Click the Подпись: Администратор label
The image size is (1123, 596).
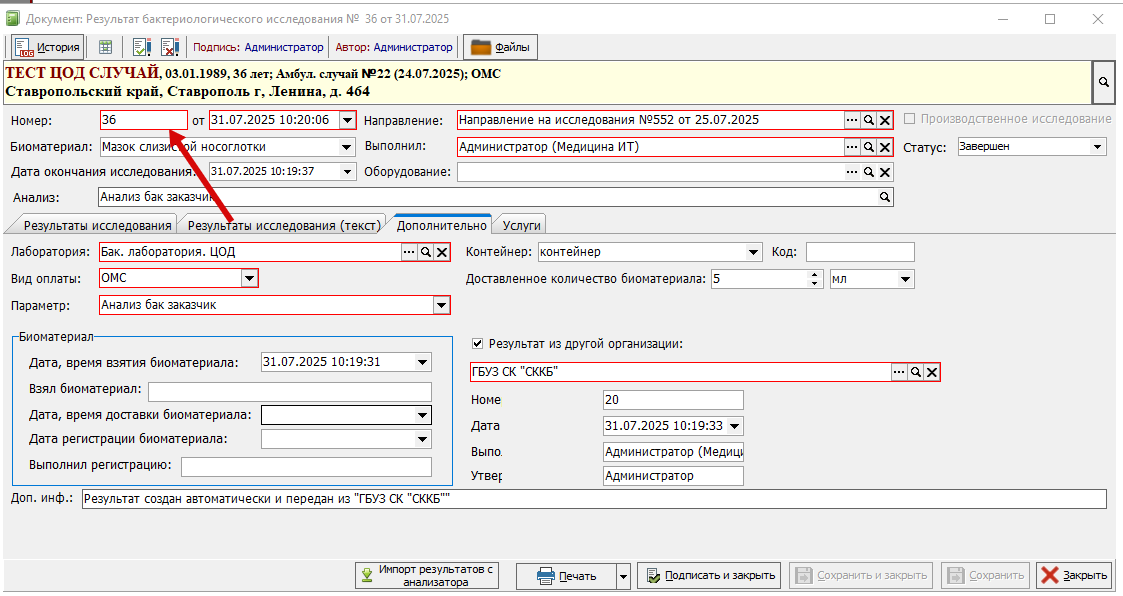click(259, 47)
